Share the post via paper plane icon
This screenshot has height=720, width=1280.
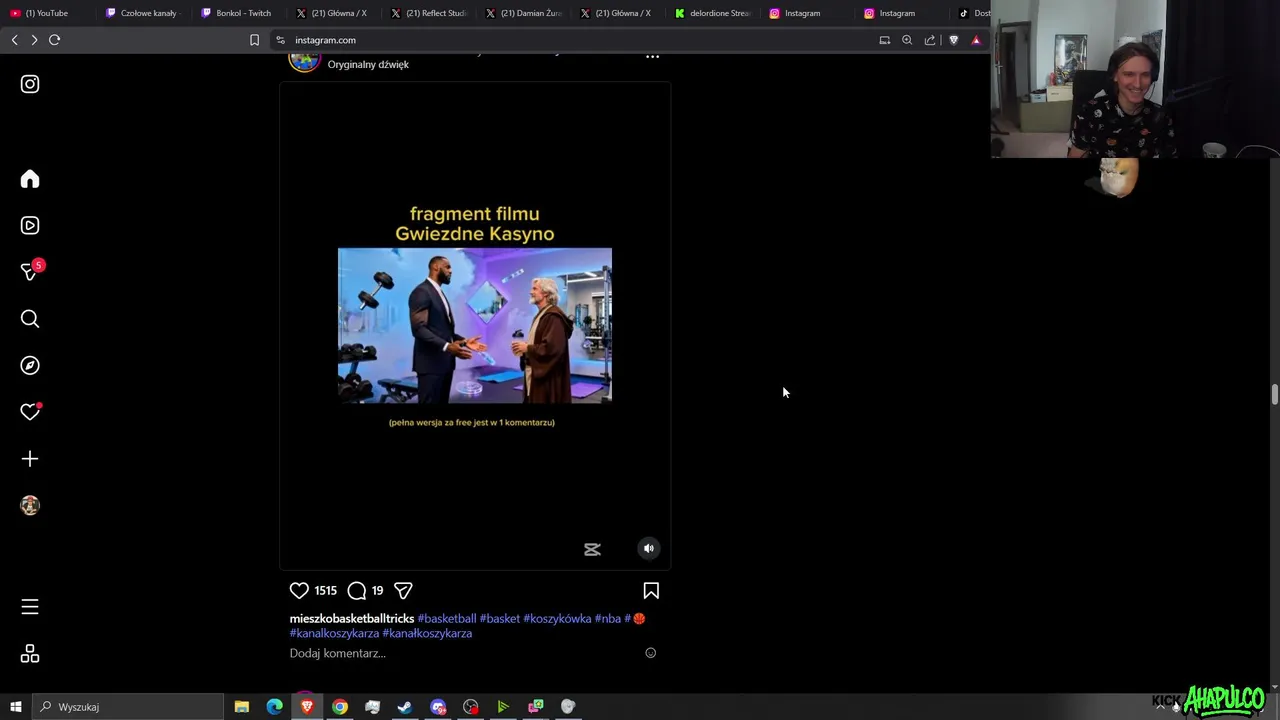point(403,591)
